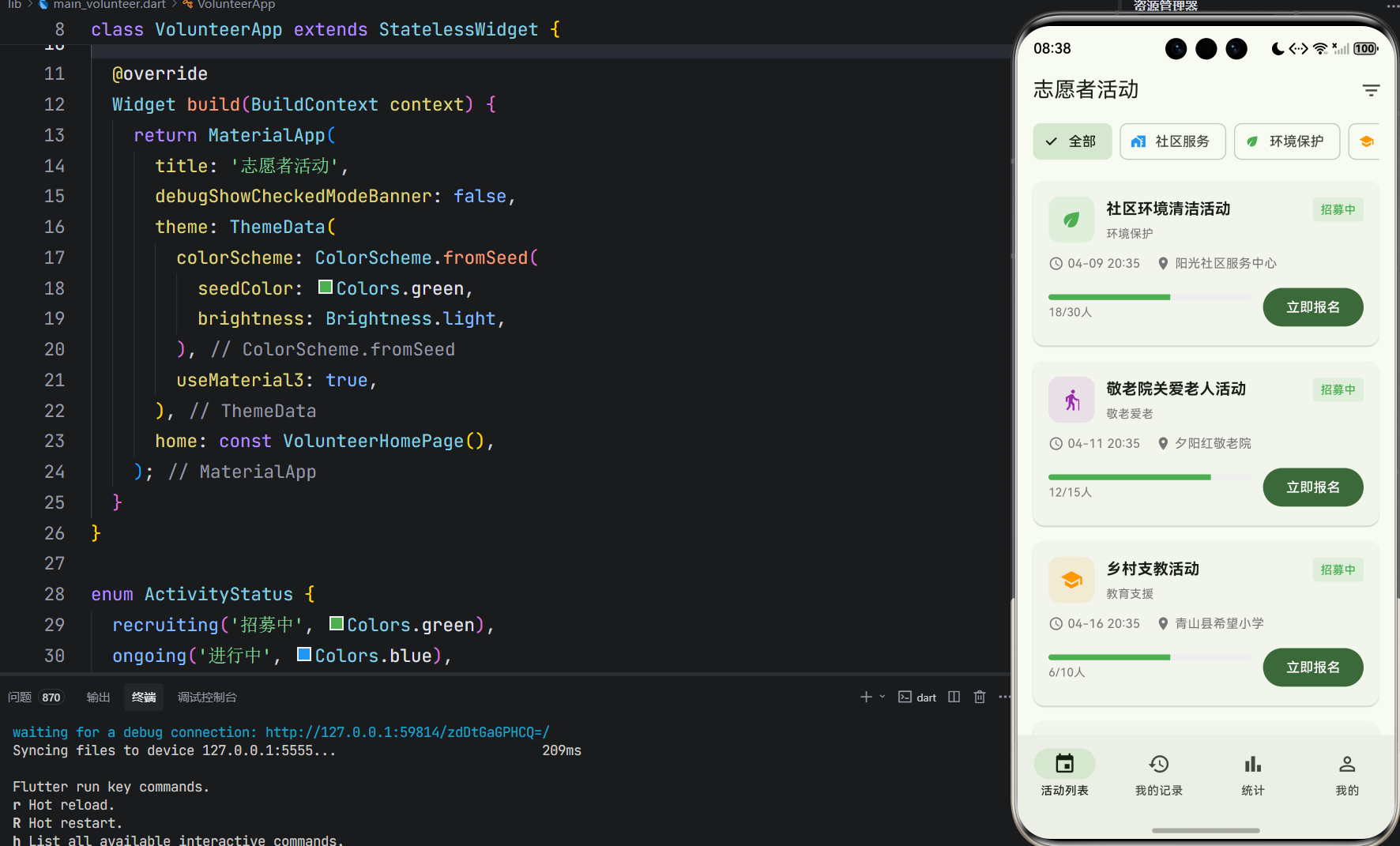Click main_volunteer.dart in the breadcrumb
The image size is (1400, 846).
click(109, 5)
